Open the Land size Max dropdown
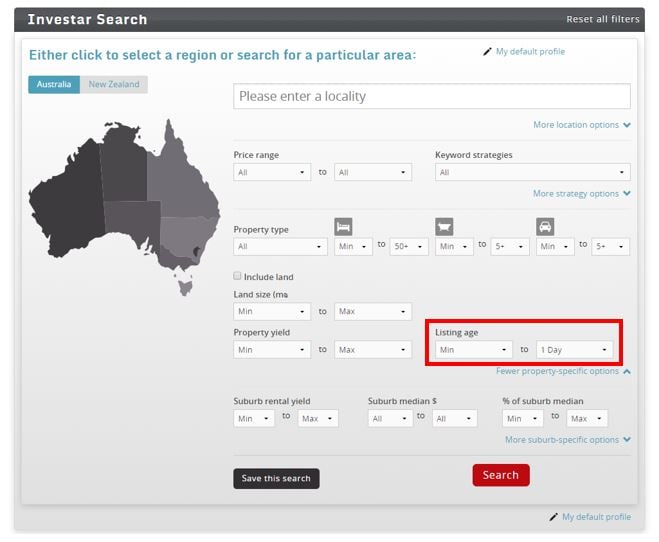The width and height of the screenshot is (659, 542). (x=373, y=311)
